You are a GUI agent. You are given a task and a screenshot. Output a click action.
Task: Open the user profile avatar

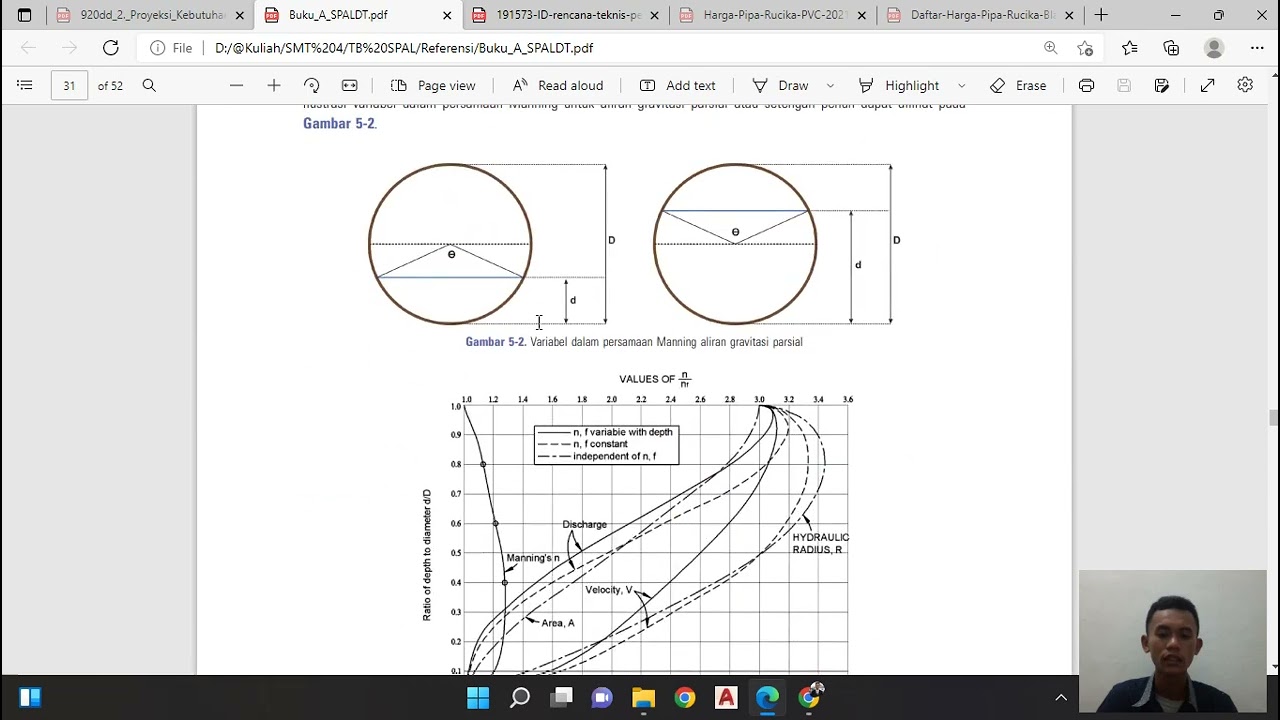click(1214, 48)
